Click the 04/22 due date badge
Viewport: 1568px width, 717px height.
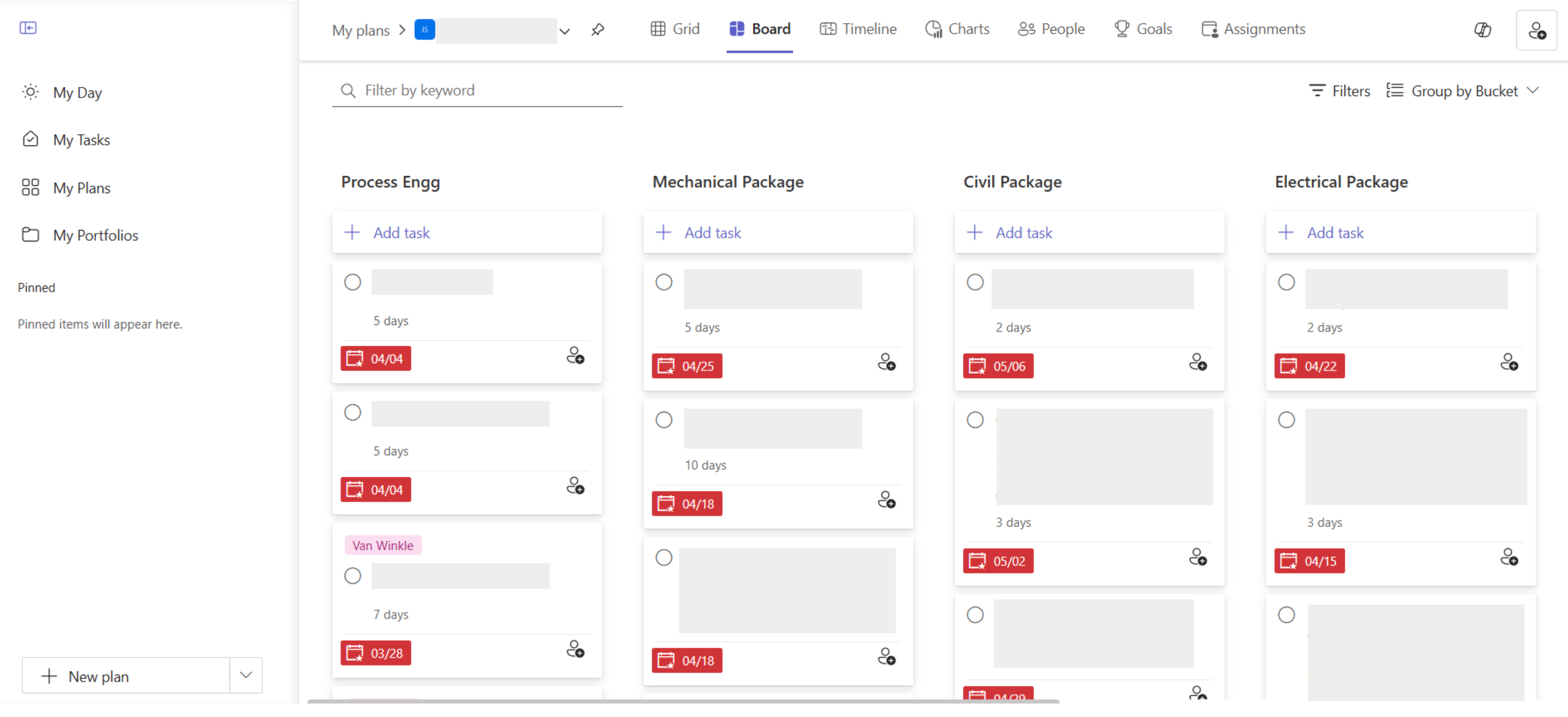pyautogui.click(x=1309, y=366)
